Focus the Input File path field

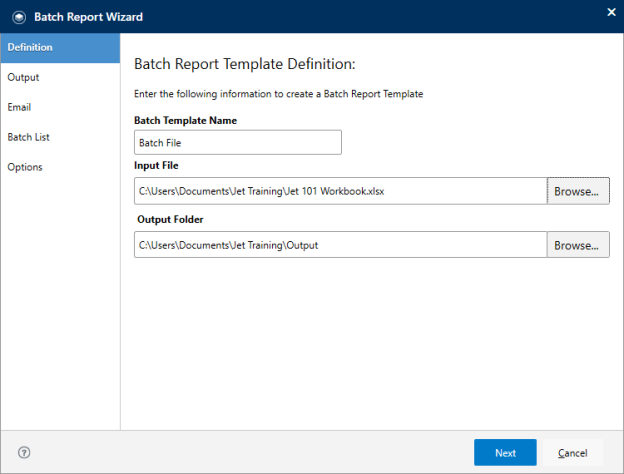pyautogui.click(x=340, y=189)
